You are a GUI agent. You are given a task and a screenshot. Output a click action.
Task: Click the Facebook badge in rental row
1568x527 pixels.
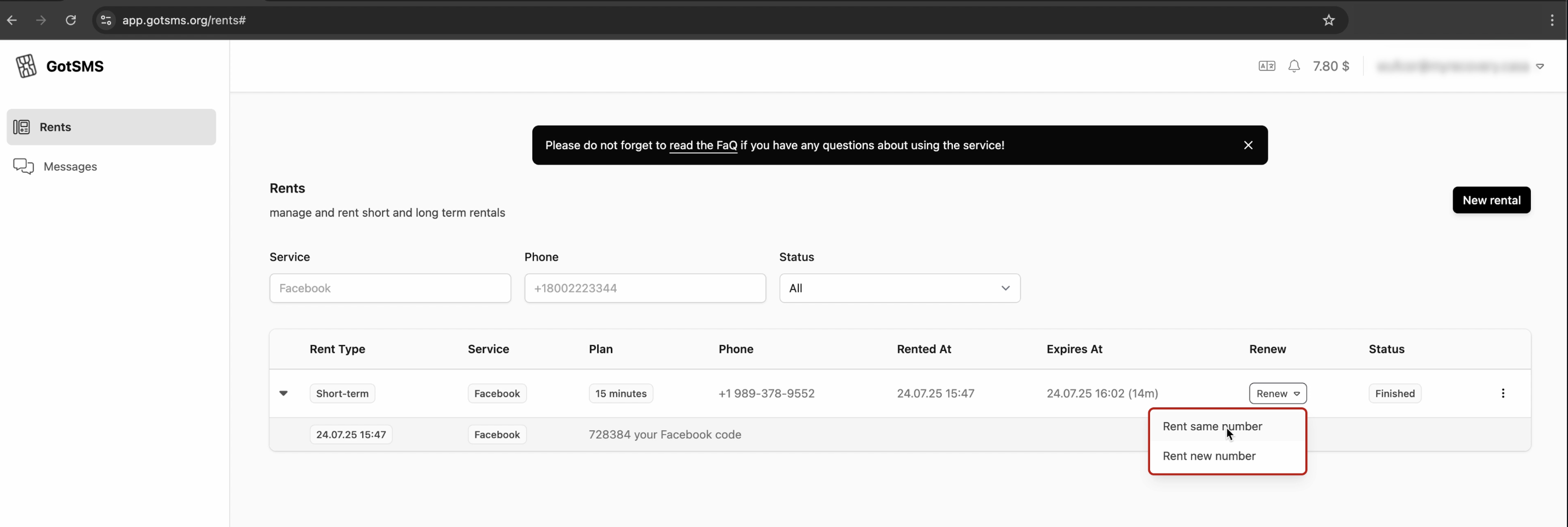[x=497, y=393]
